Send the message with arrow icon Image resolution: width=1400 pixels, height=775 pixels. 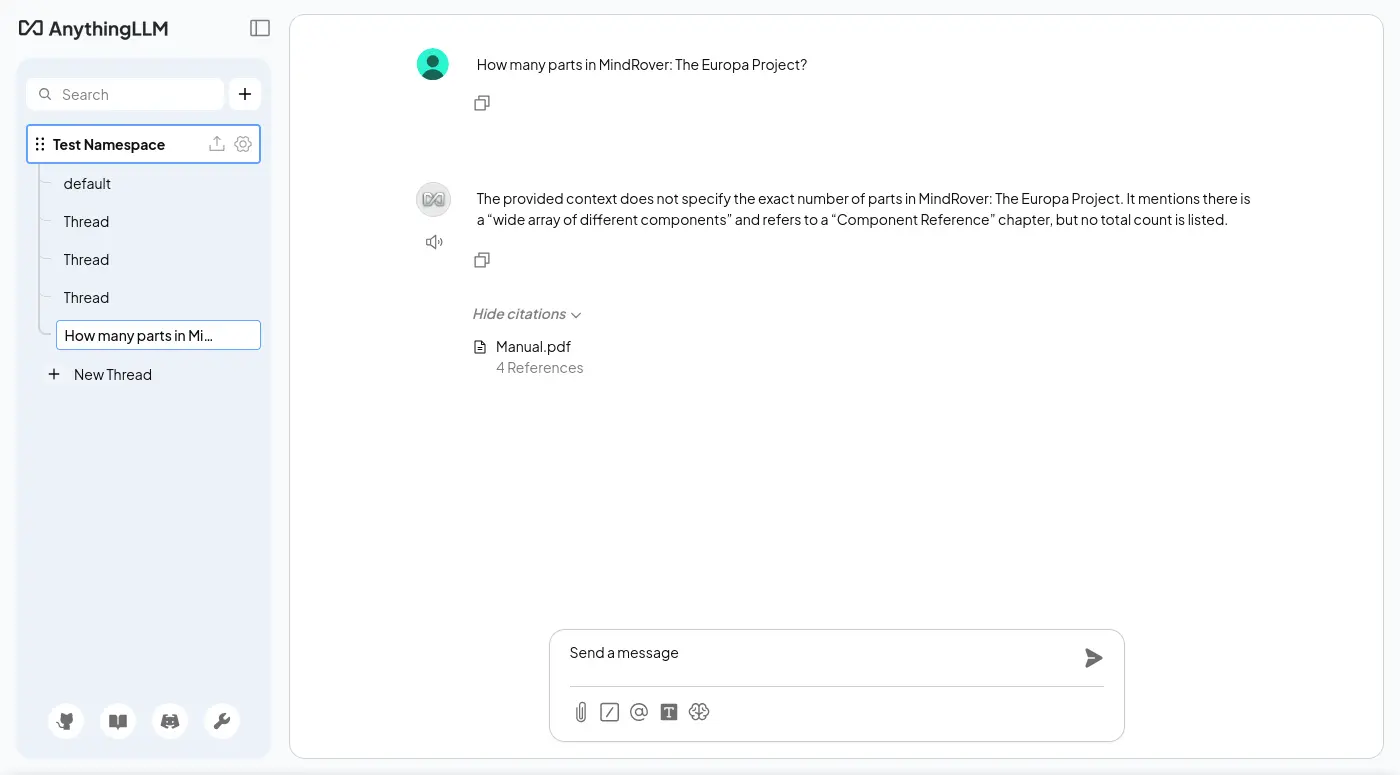(1093, 658)
